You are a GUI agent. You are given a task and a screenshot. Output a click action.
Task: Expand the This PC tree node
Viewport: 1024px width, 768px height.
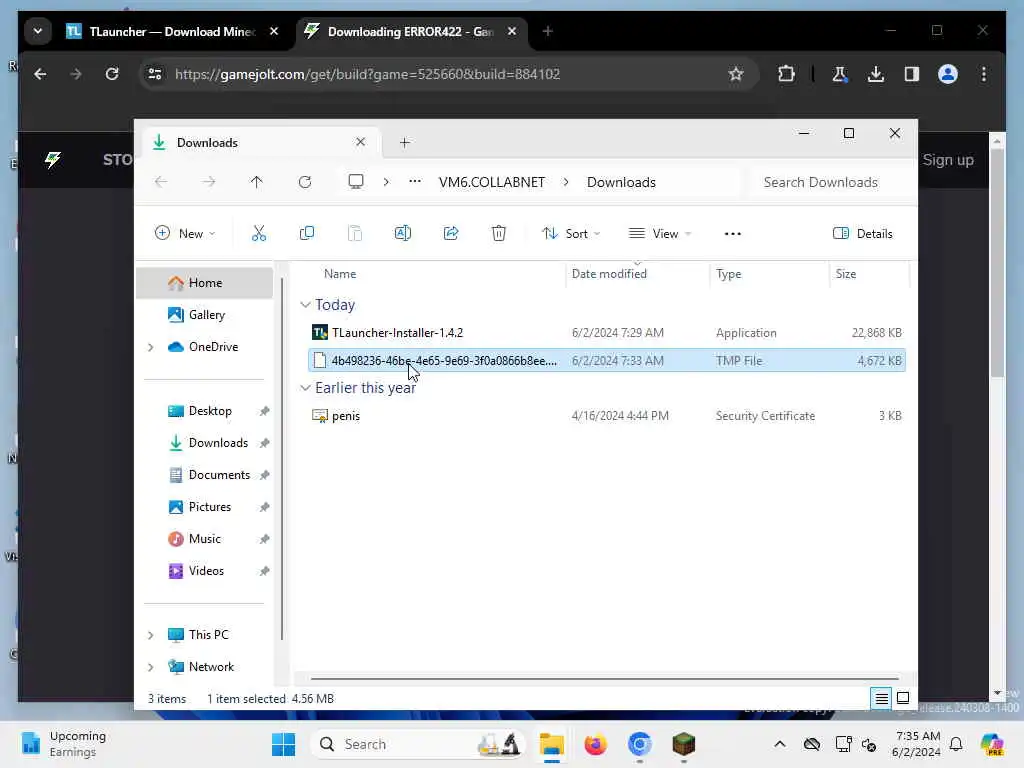click(x=151, y=635)
